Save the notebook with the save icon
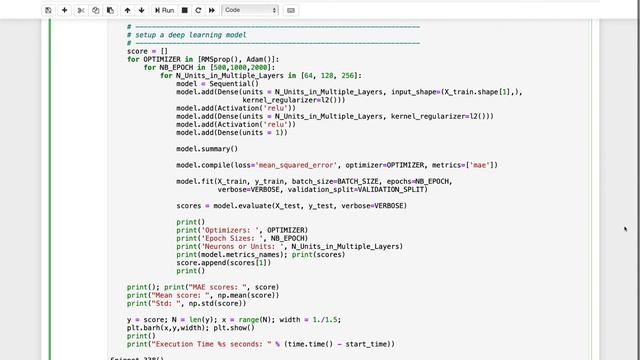The image size is (640, 360). pos(48,10)
